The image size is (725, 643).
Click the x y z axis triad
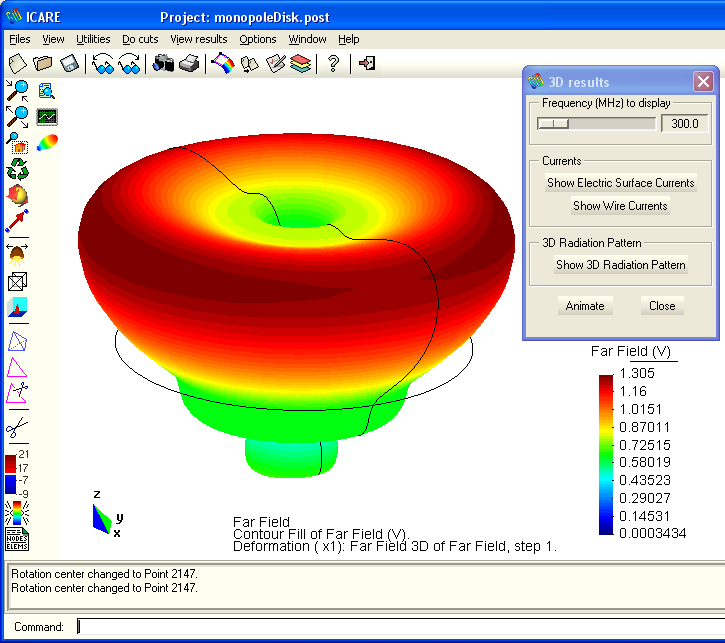click(107, 514)
